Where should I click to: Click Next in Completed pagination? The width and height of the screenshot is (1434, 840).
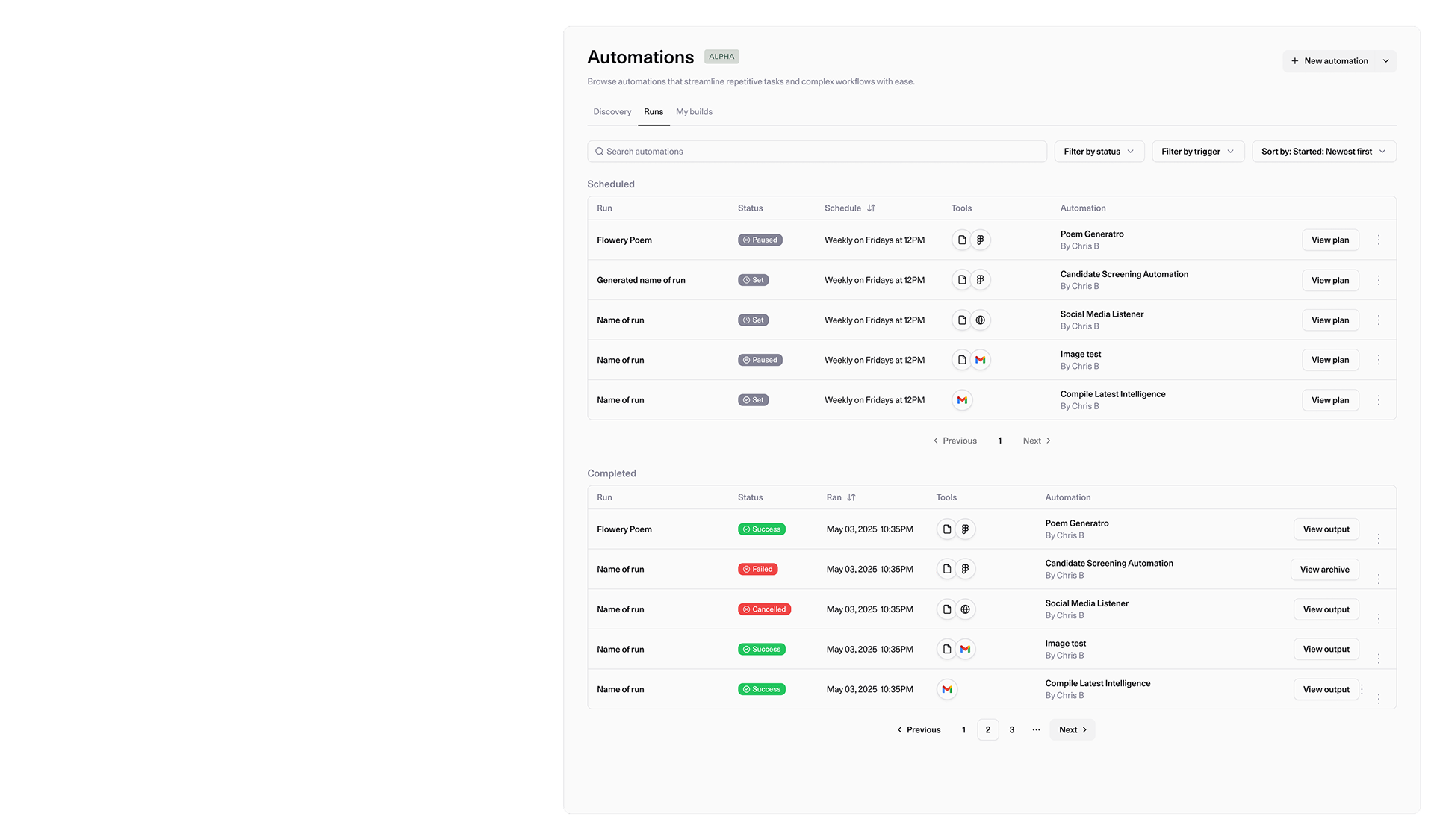click(x=1072, y=730)
